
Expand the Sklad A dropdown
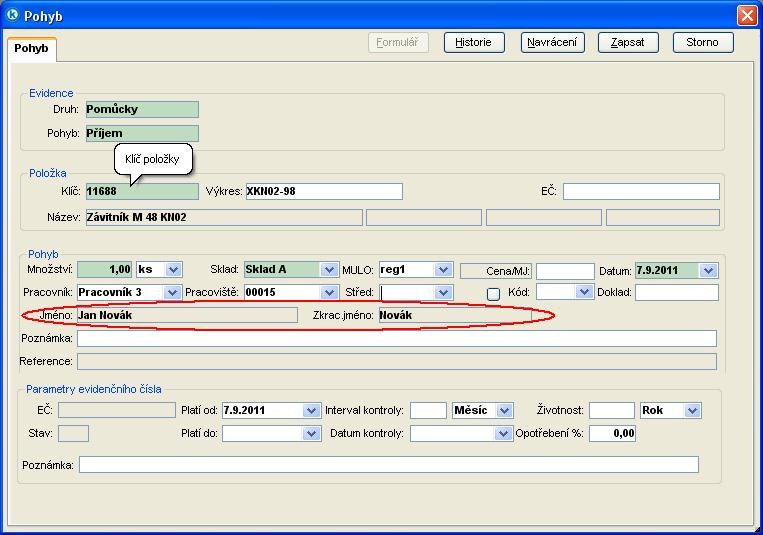[x=329, y=269]
